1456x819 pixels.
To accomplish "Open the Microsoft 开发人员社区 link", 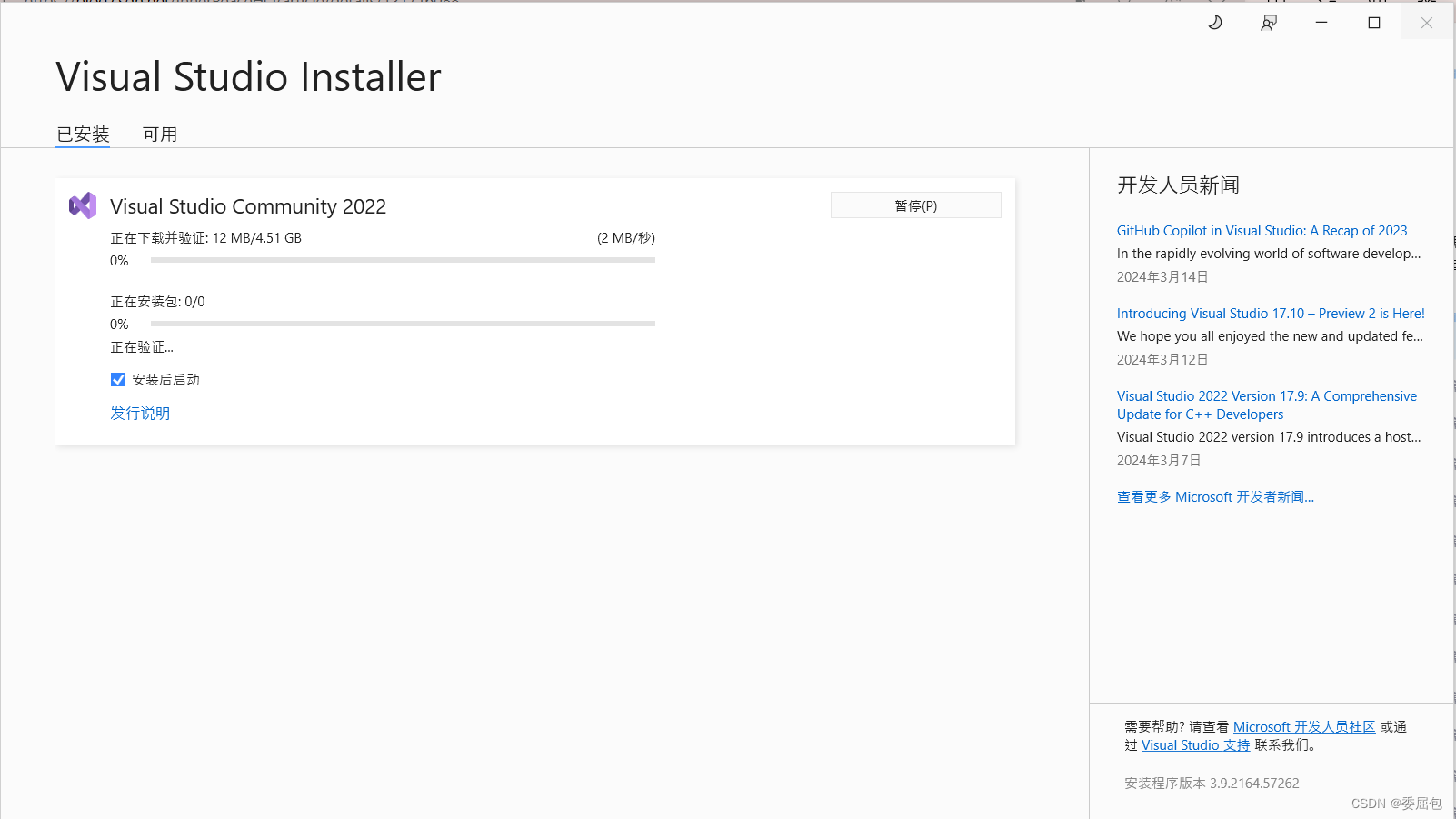I will tap(1304, 726).
